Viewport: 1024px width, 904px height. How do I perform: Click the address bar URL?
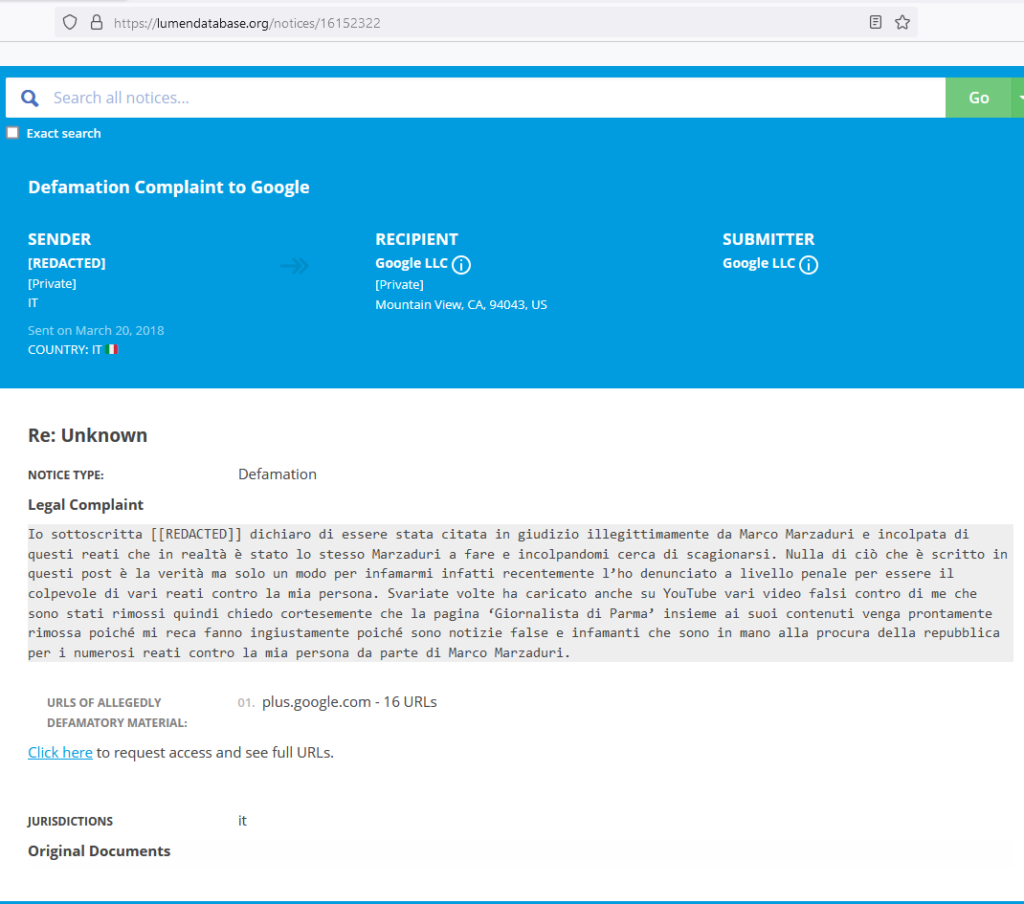(247, 23)
